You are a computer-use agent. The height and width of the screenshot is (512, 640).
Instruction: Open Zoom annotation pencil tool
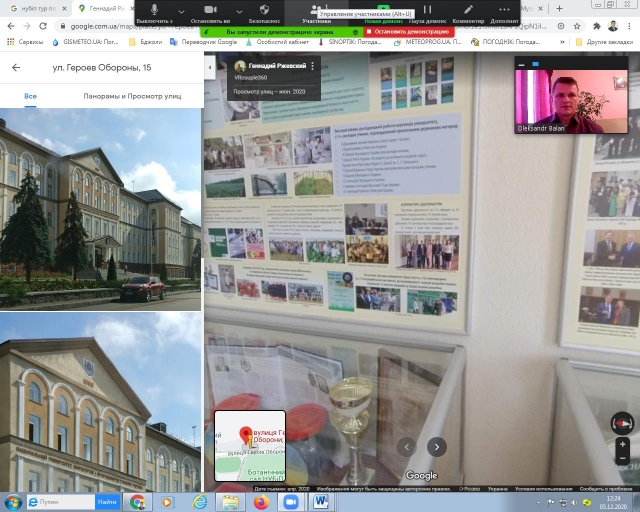tap(468, 12)
